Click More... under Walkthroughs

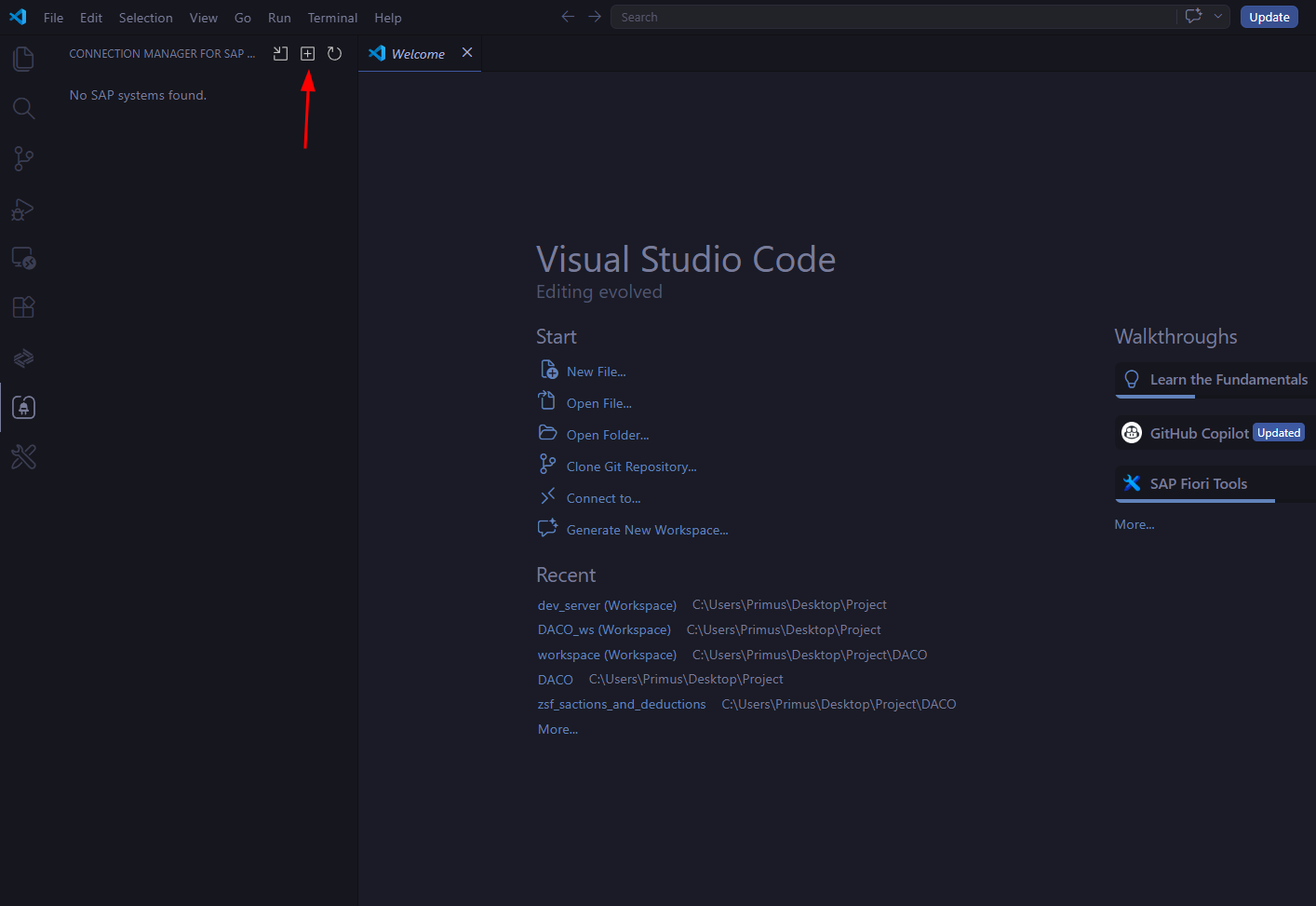tap(1135, 524)
